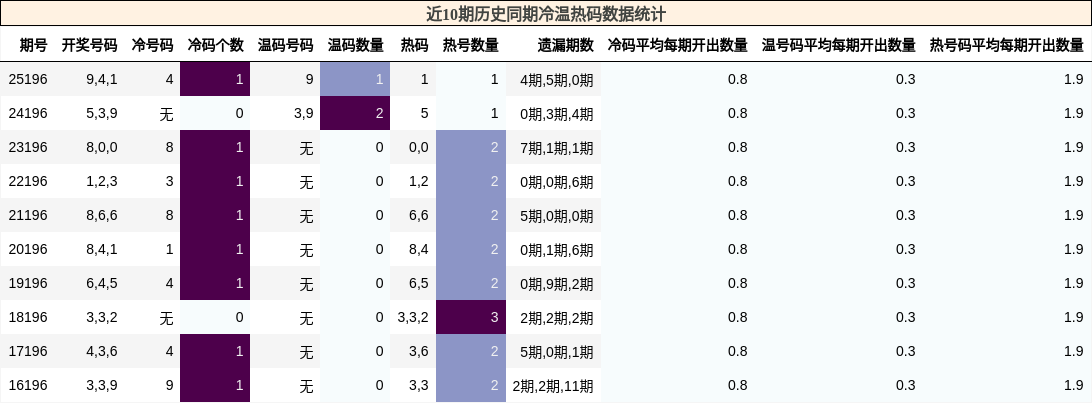Select period number 19196

pos(28,283)
